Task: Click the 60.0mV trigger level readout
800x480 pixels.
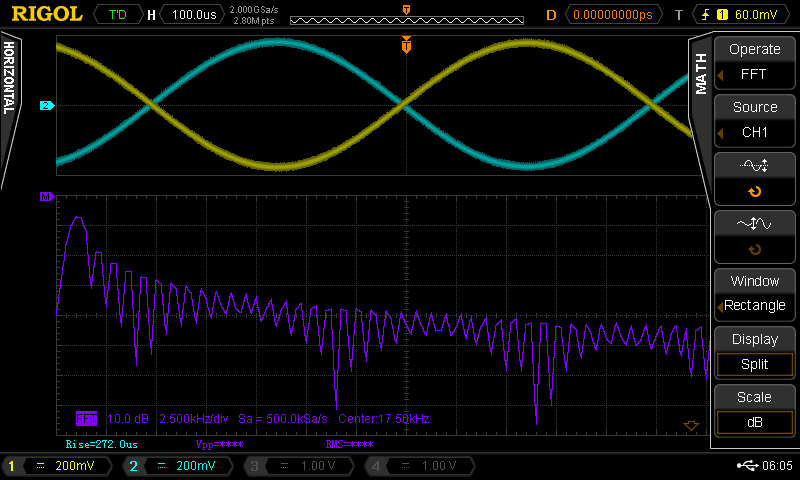Action: coord(756,14)
